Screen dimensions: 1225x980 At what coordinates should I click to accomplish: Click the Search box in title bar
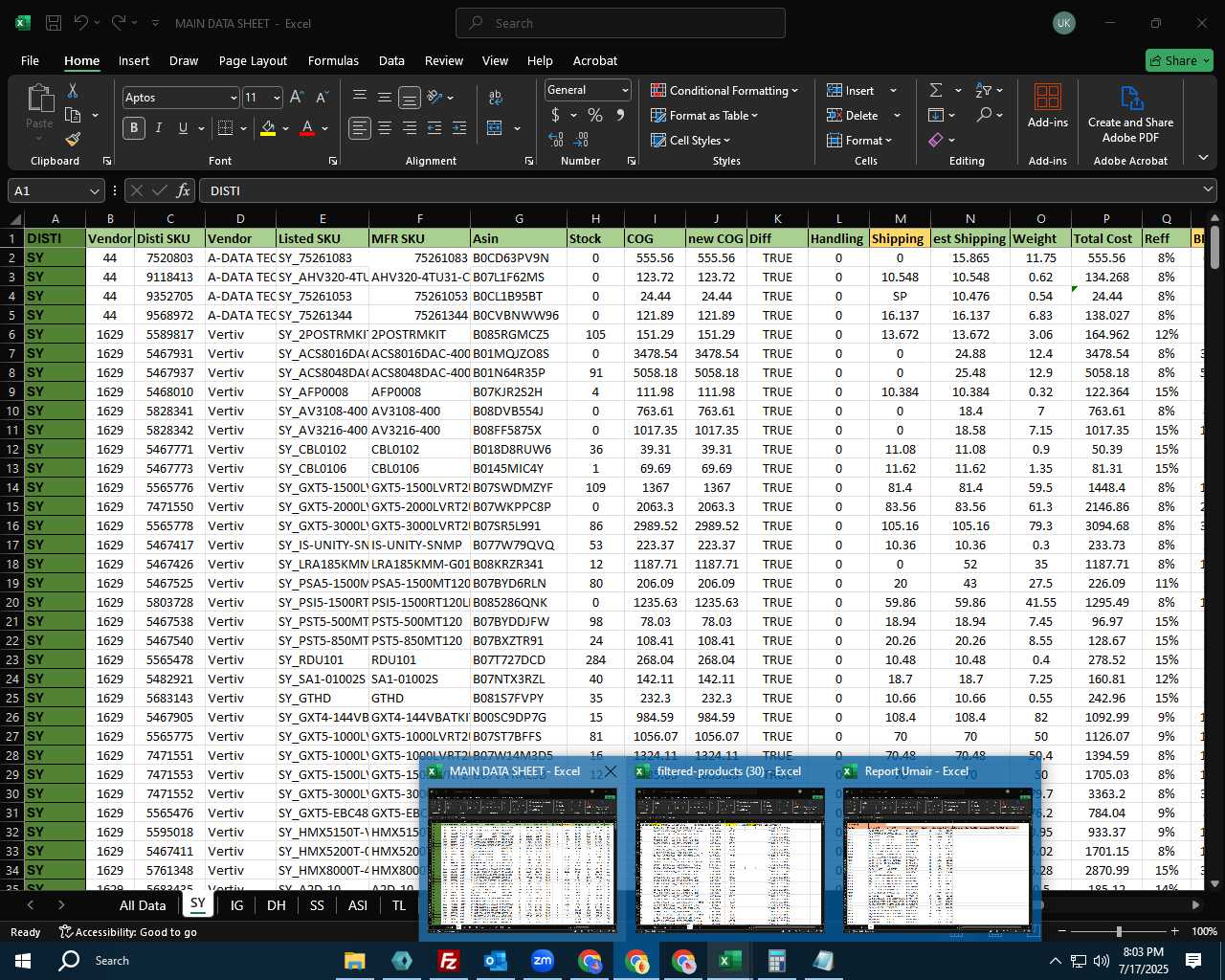(x=620, y=23)
